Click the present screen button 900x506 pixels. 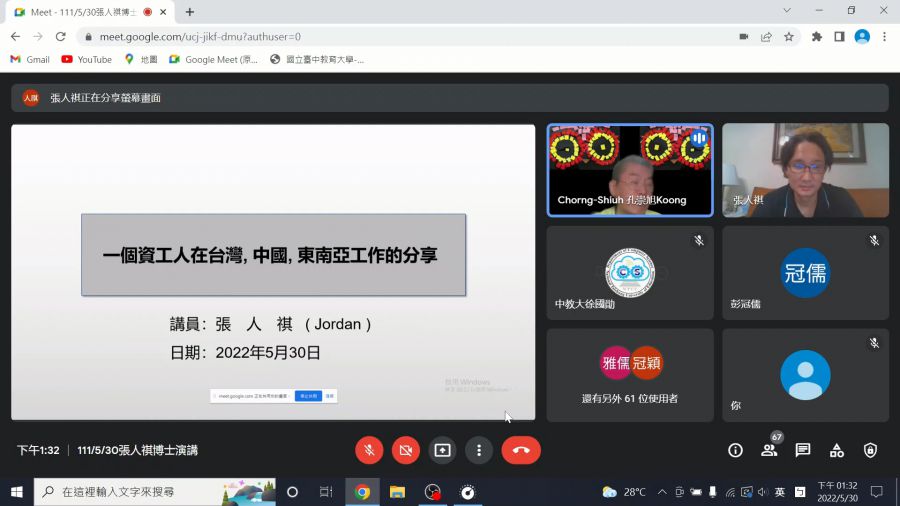(x=442, y=450)
